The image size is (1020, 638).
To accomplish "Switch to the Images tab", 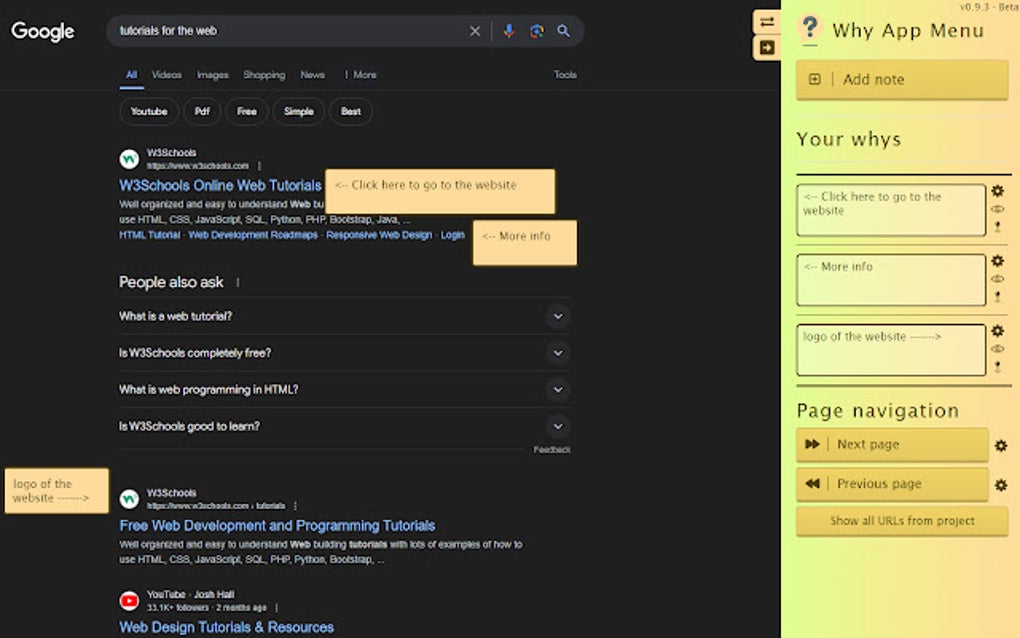I will coord(212,74).
